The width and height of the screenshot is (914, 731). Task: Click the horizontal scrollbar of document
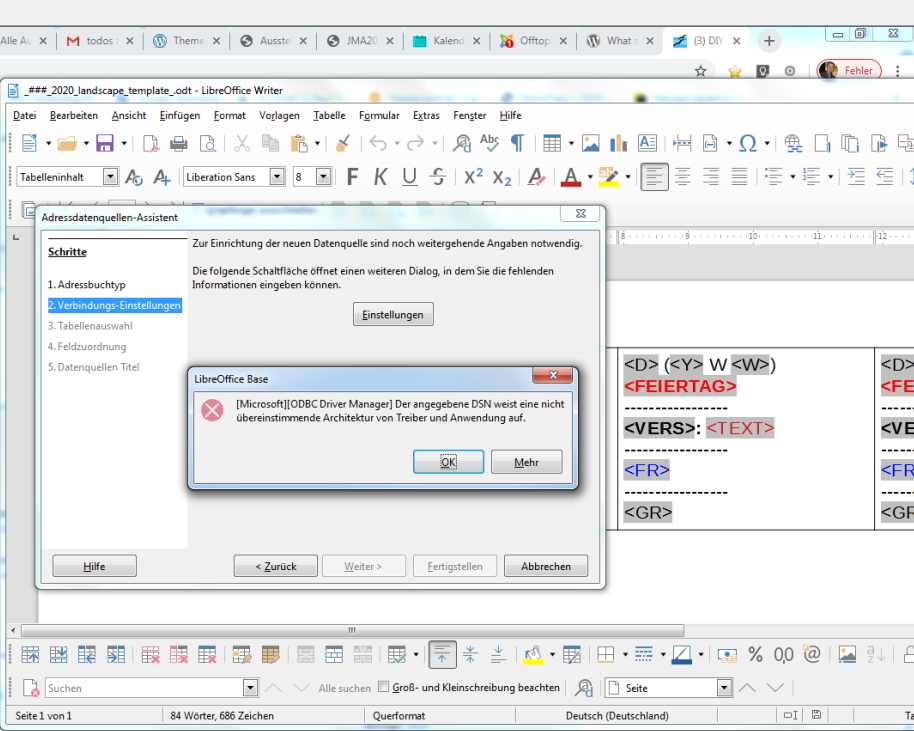click(x=352, y=630)
